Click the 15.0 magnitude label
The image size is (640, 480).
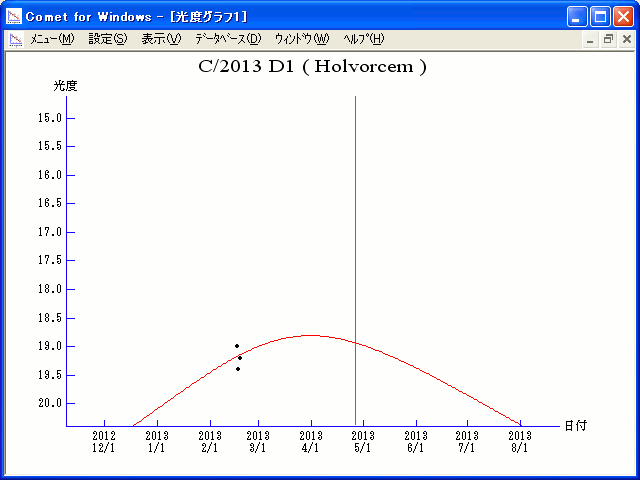coord(50,118)
